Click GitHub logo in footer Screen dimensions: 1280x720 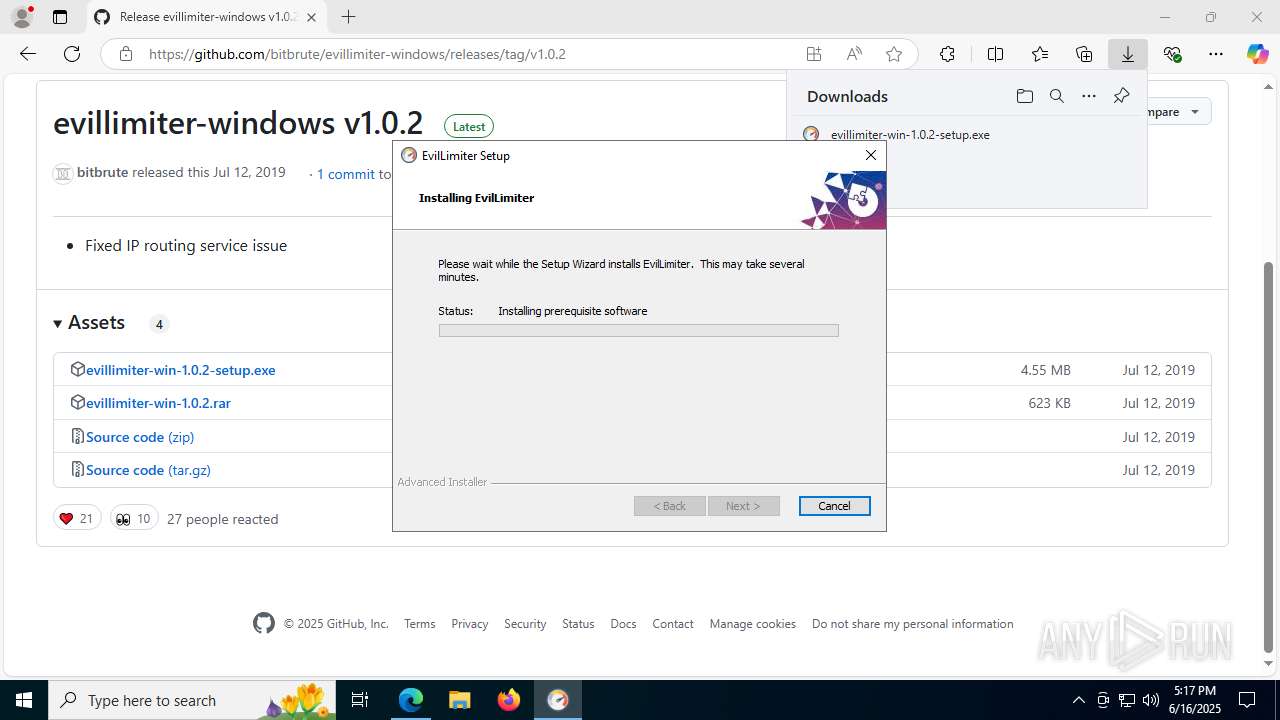coord(263,623)
